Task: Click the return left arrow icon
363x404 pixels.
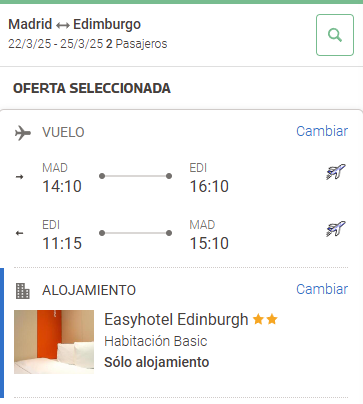Action: coord(20,233)
